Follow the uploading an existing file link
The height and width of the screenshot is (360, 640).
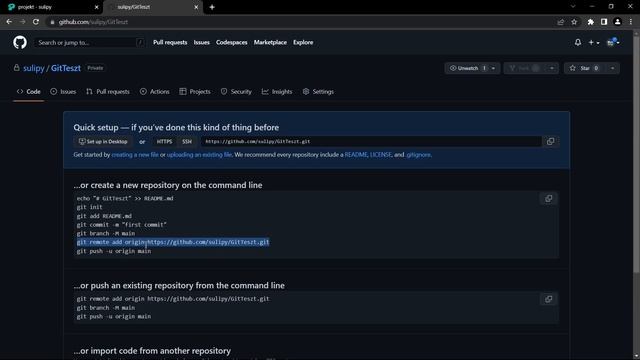(x=199, y=155)
